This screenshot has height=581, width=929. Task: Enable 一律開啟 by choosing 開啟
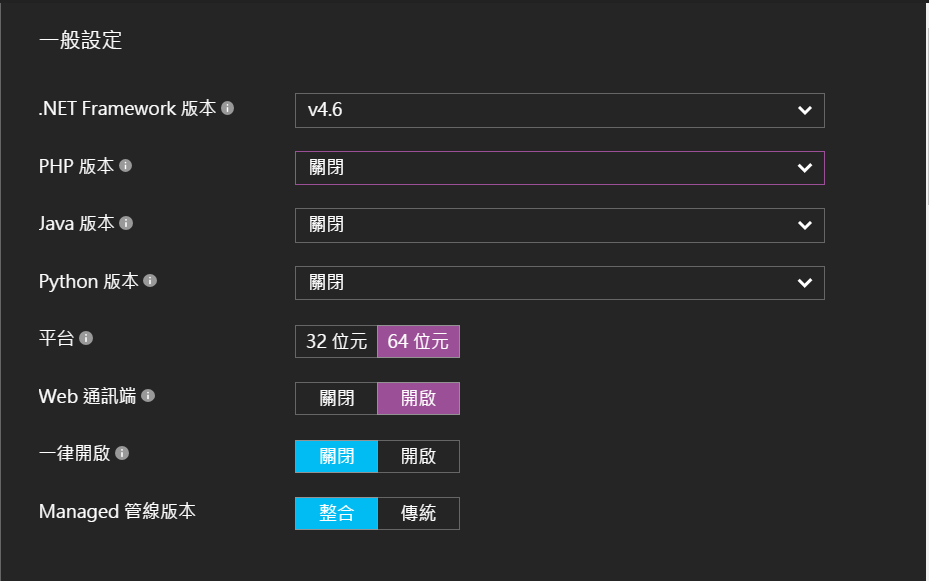point(418,456)
